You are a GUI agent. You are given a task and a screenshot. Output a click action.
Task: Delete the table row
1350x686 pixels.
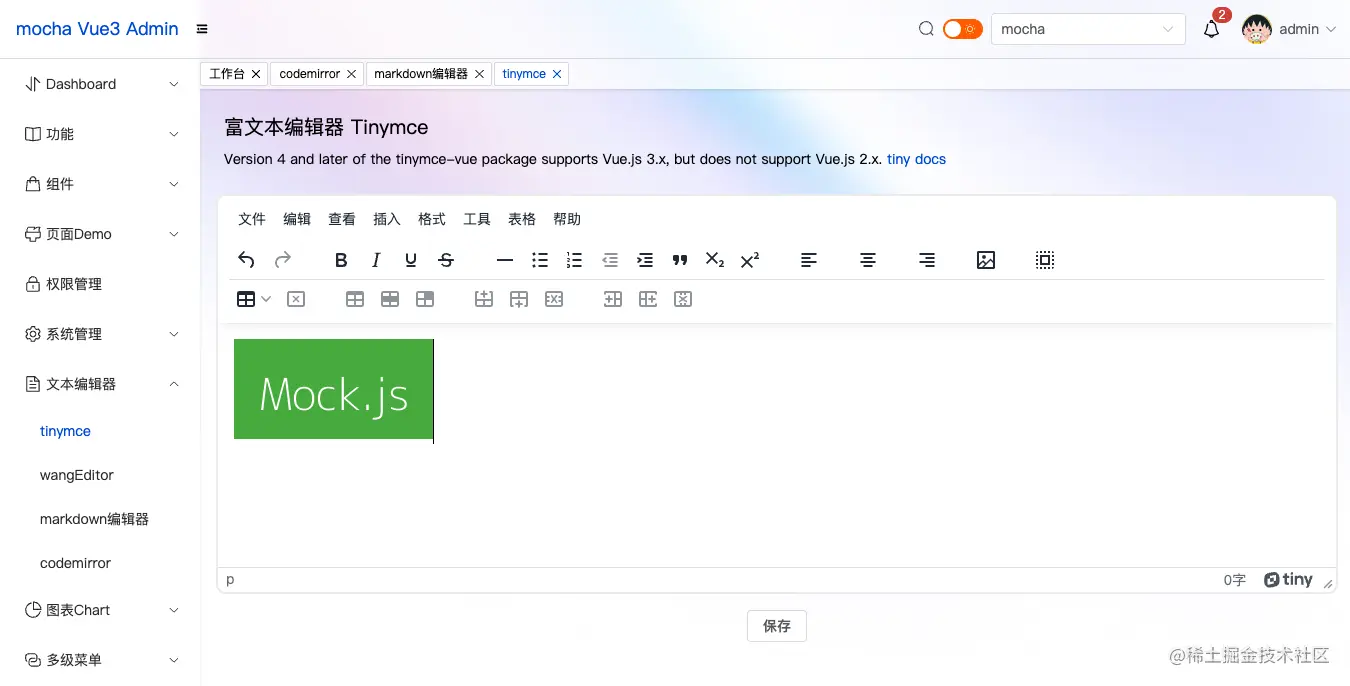(554, 299)
